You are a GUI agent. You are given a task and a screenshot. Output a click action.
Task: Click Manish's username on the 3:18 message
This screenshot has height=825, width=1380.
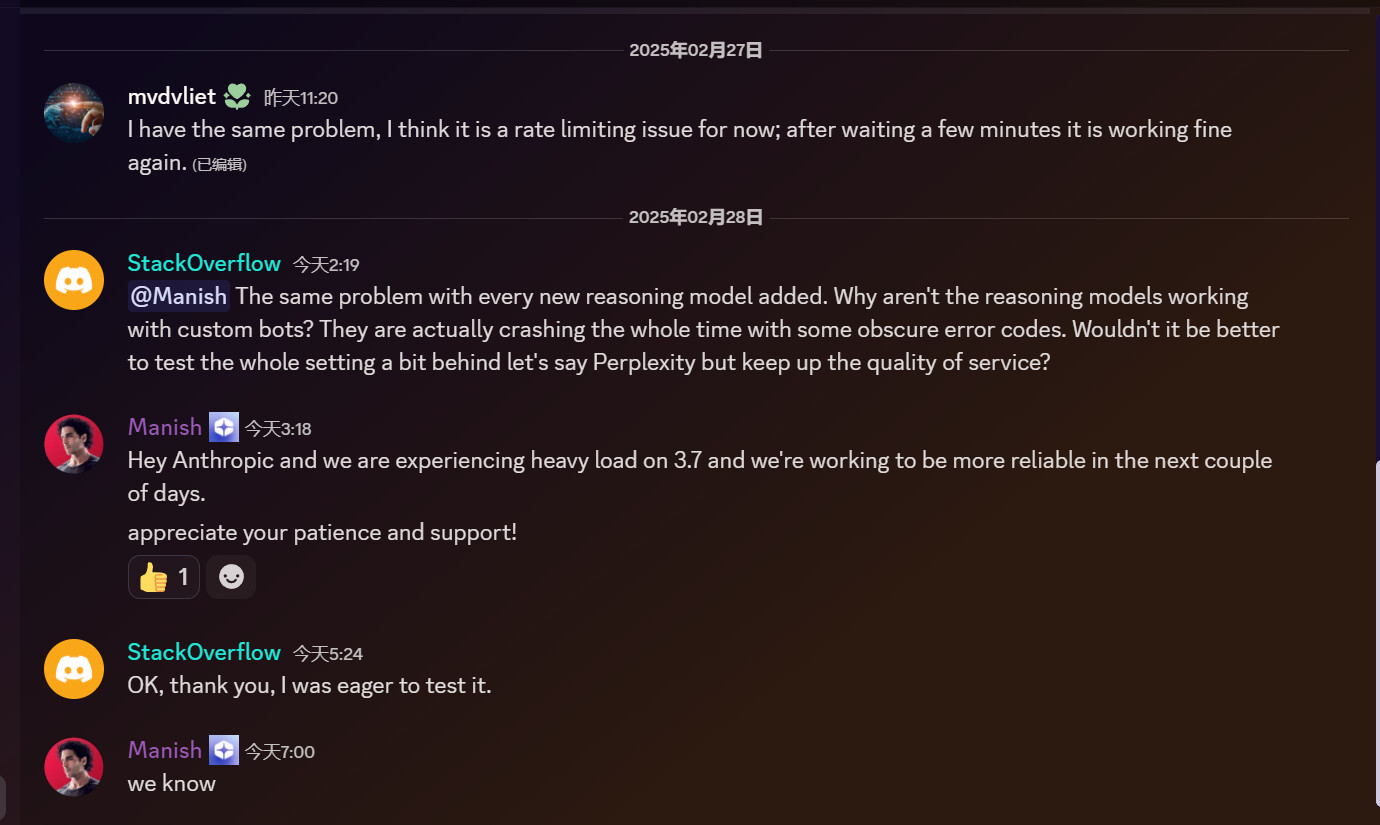(165, 428)
